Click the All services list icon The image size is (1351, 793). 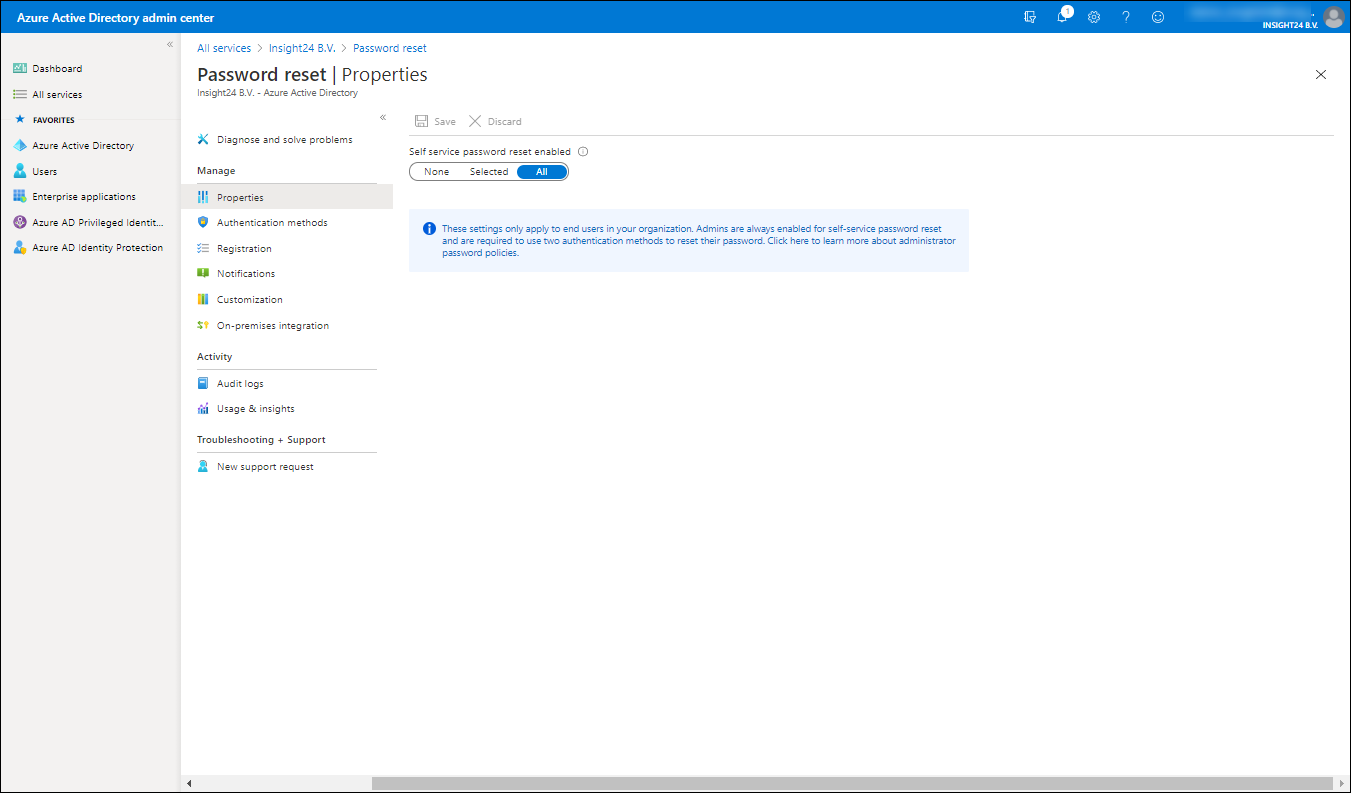(19, 94)
